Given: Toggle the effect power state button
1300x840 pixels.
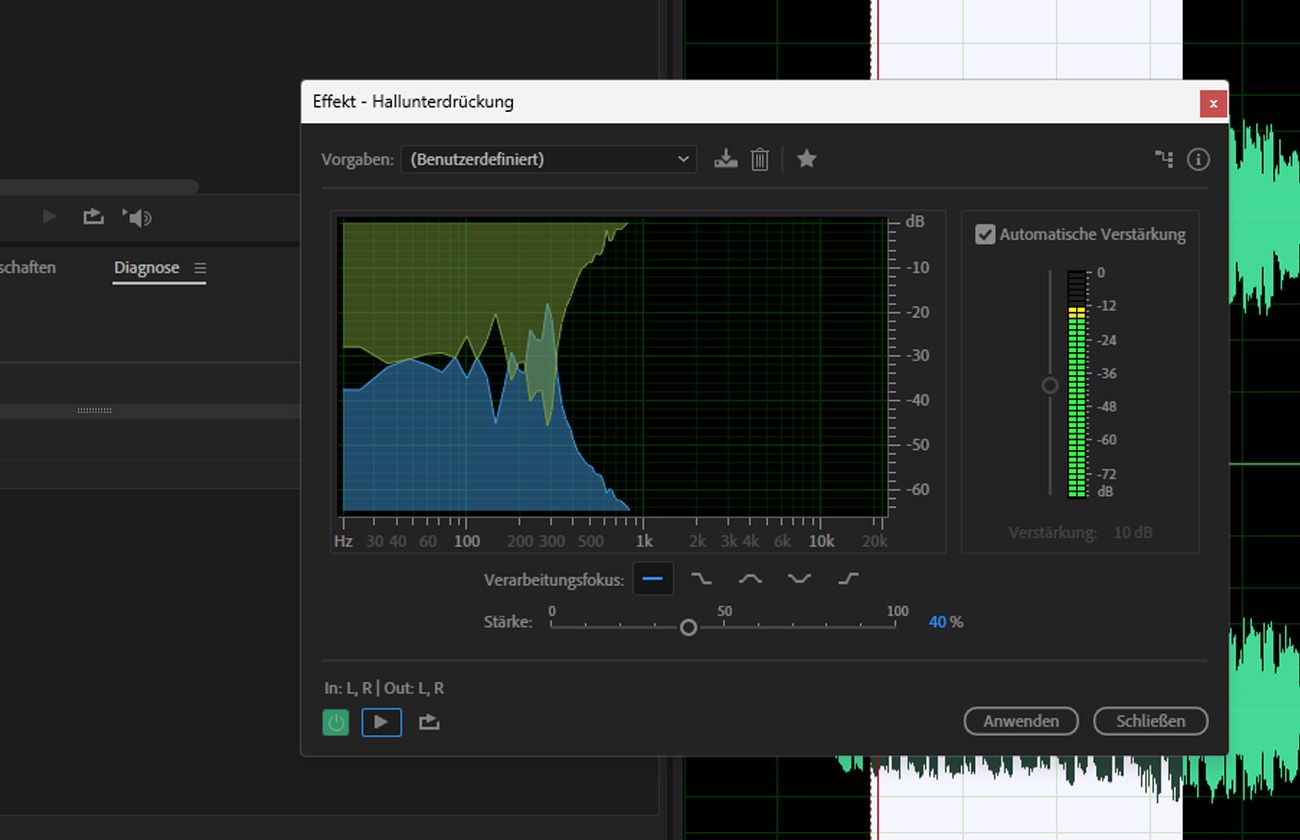Looking at the screenshot, I should (x=336, y=722).
